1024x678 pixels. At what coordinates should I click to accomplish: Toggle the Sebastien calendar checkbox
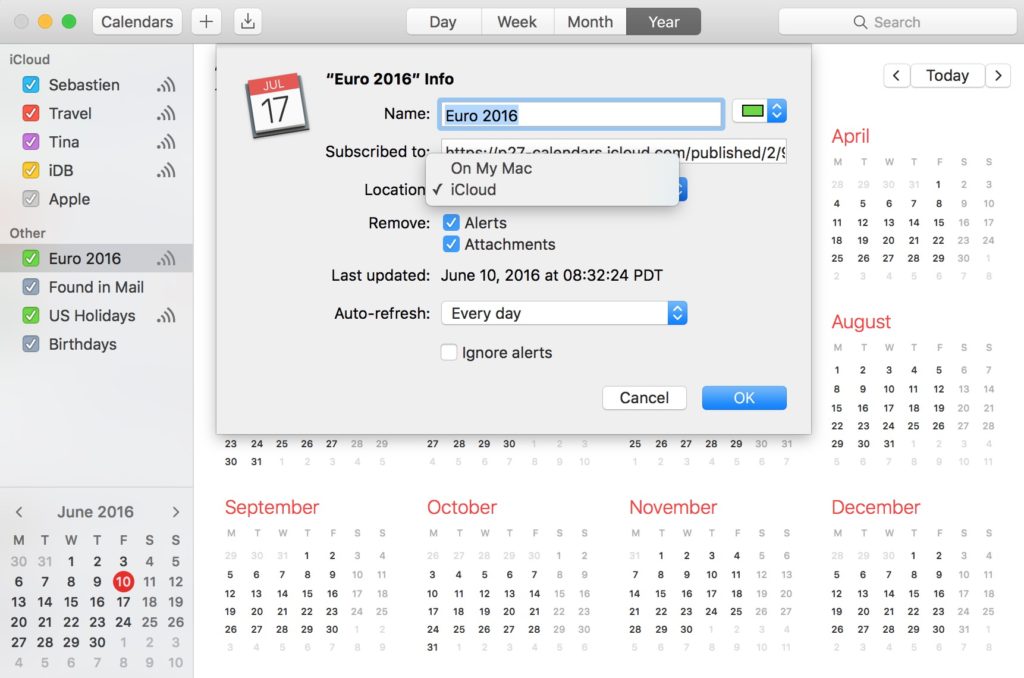coord(31,85)
